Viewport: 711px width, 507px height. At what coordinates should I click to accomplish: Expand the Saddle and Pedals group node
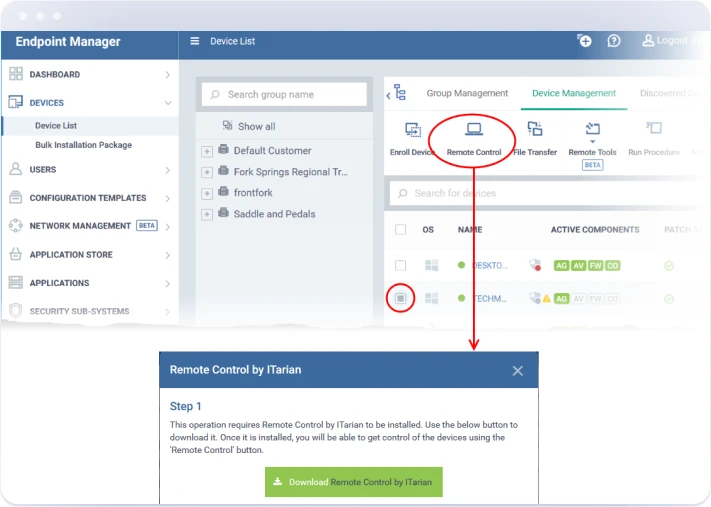click(207, 214)
